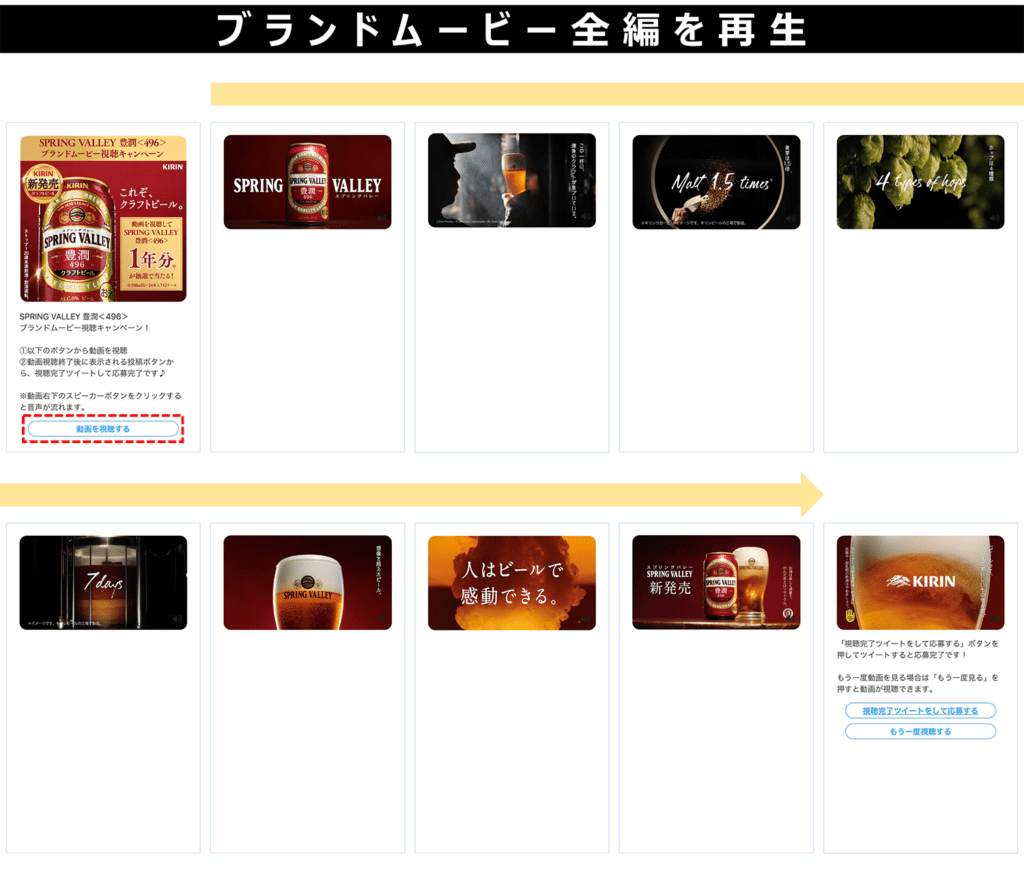
Task: Click the speaker icon on the Malt 1.5 times video
Action: coord(791,218)
